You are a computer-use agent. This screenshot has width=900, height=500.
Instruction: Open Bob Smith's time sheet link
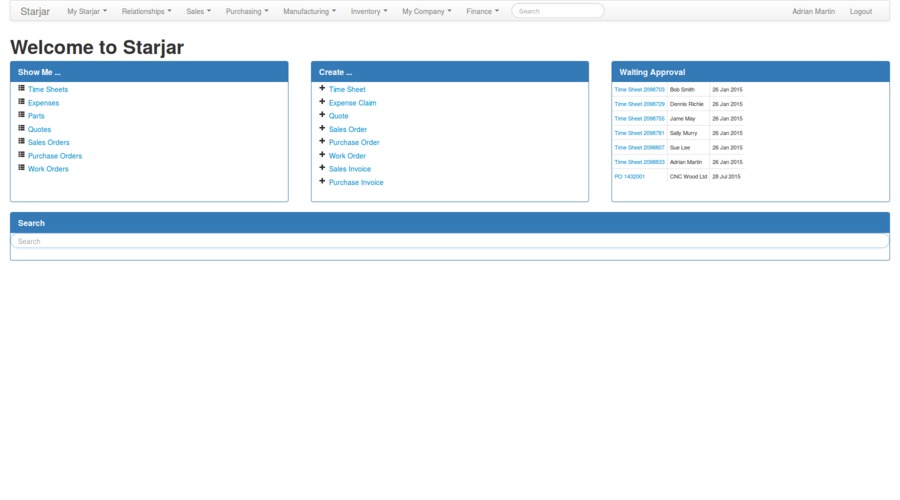pyautogui.click(x=639, y=90)
